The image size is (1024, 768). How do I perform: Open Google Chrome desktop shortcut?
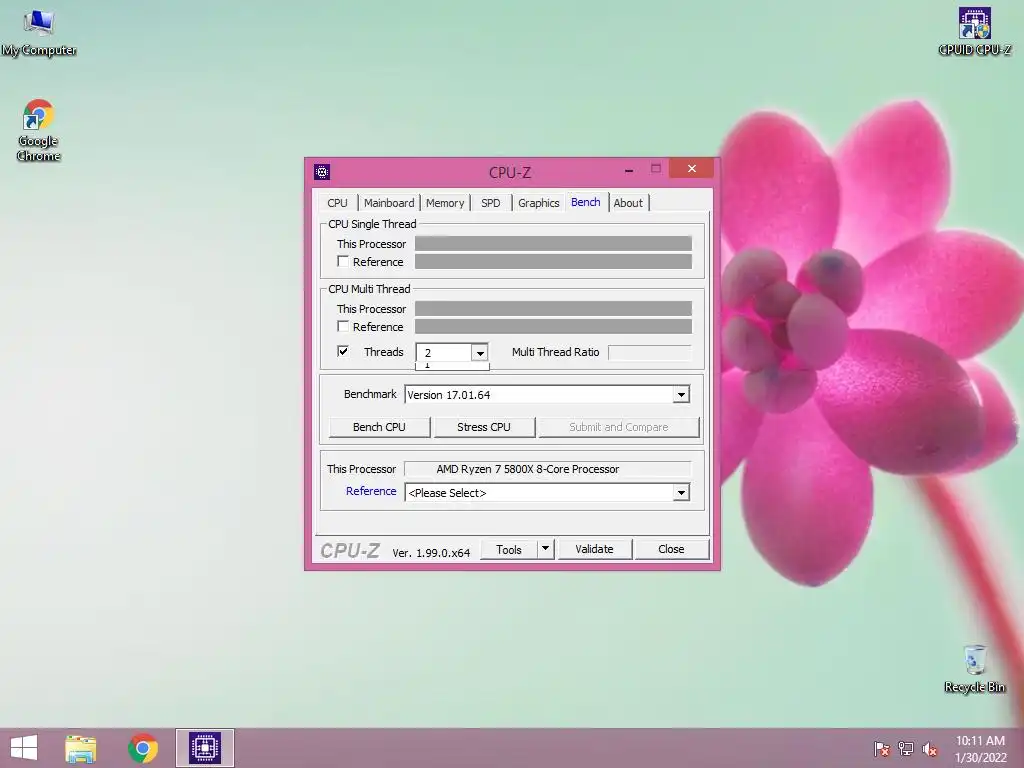tap(39, 130)
